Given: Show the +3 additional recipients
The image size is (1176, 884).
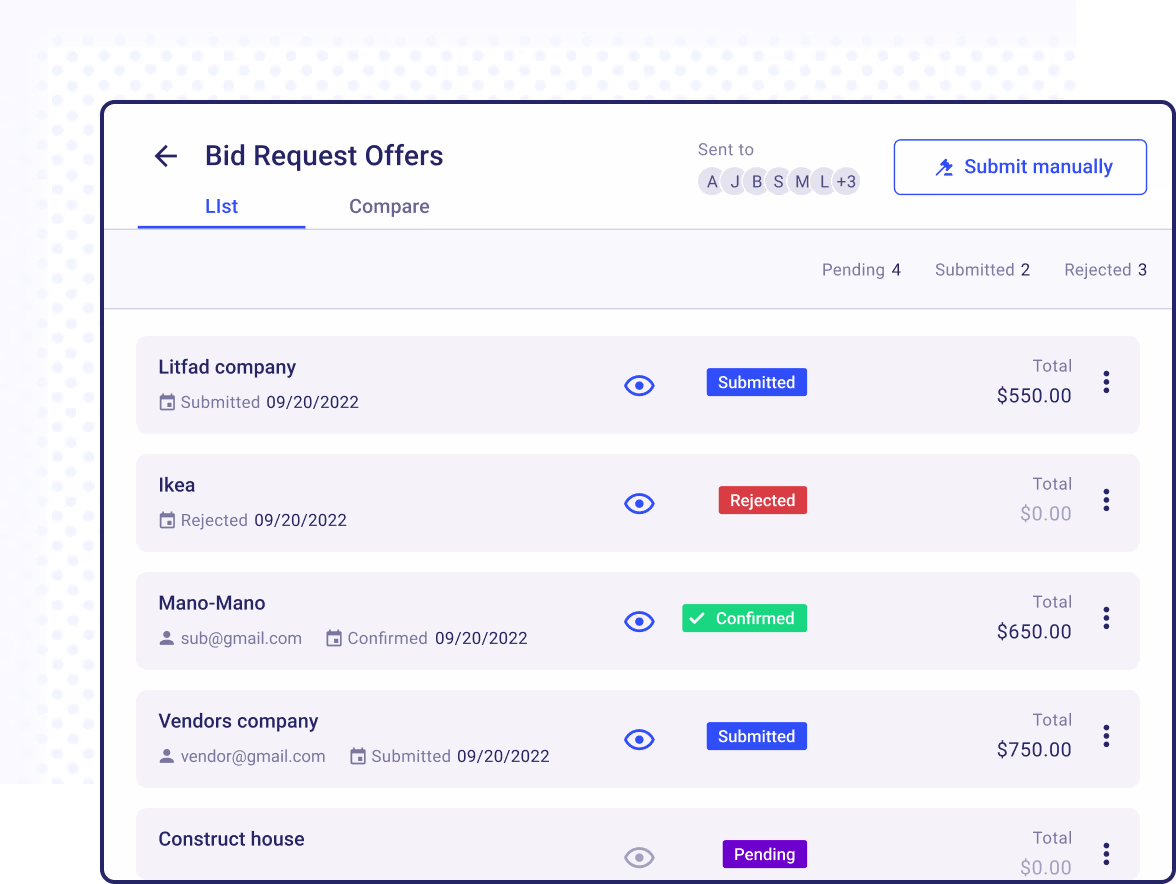Looking at the screenshot, I should 846,181.
